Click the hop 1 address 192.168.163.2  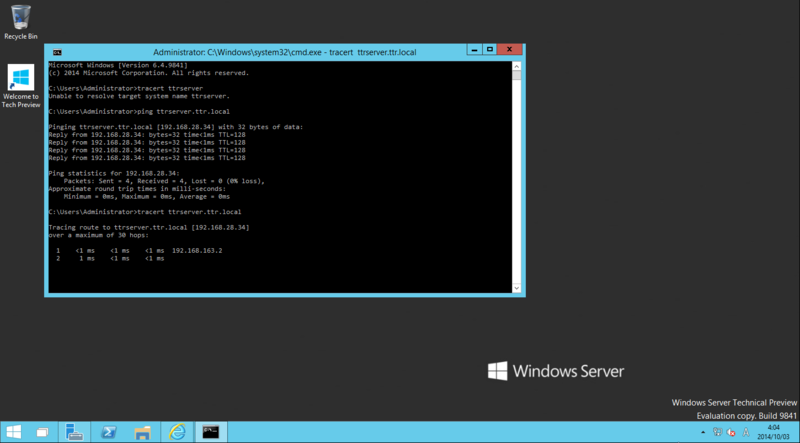[x=197, y=251]
